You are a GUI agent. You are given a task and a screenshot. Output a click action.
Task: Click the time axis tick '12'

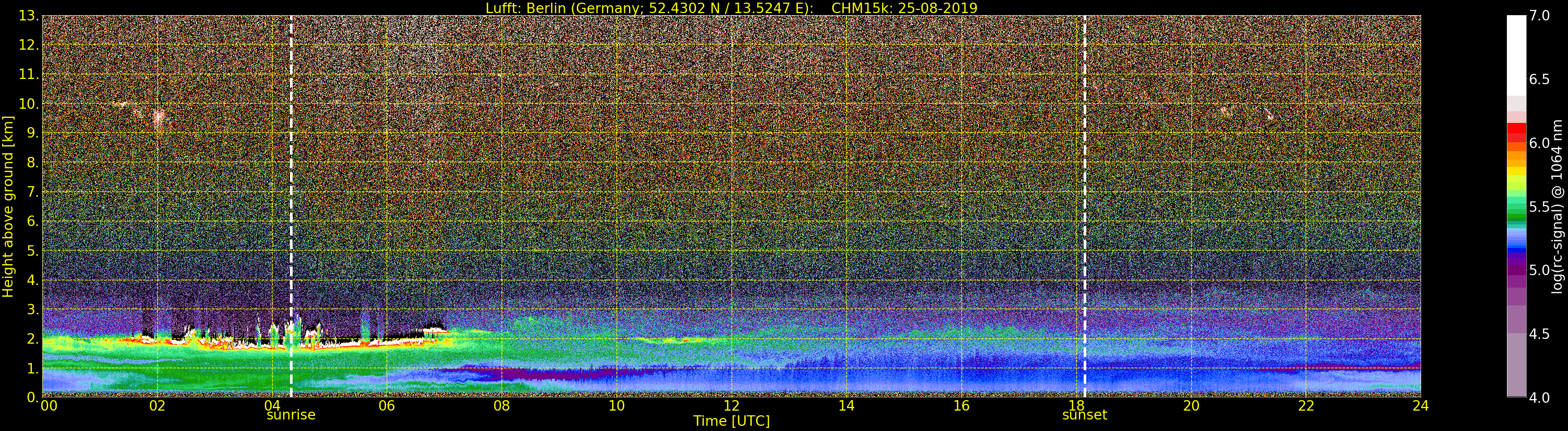731,406
